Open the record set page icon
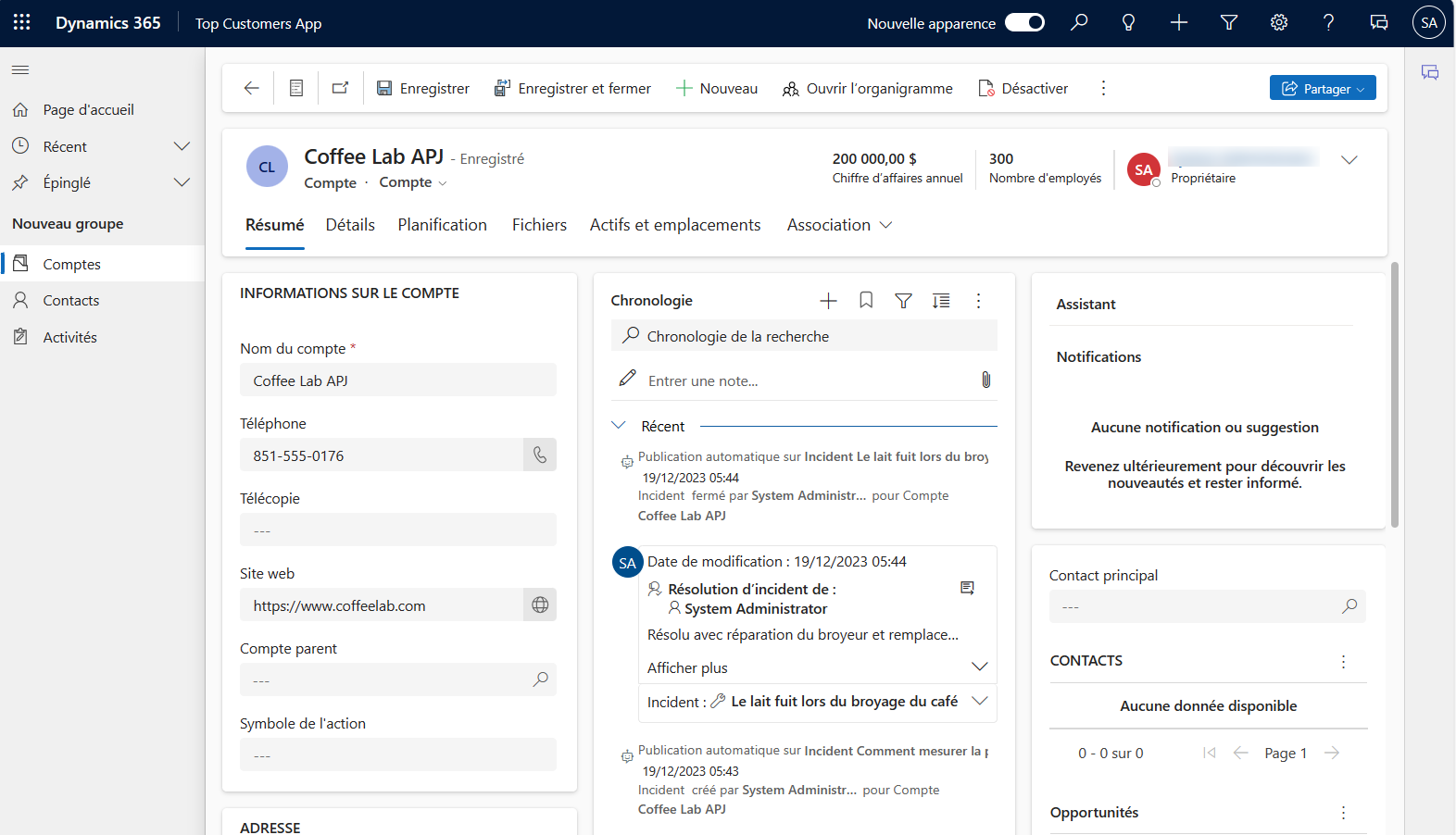Screen dimensions: 1456x835 point(296,88)
